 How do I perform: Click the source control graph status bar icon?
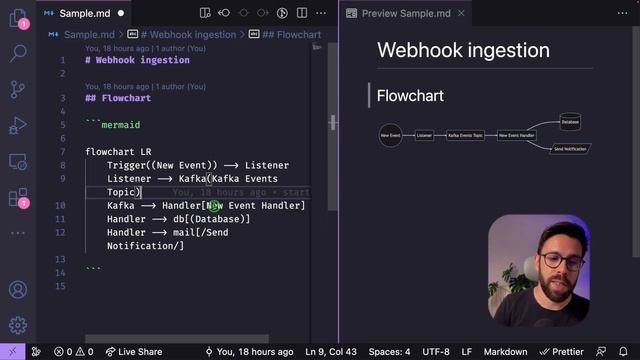click(x=36, y=351)
